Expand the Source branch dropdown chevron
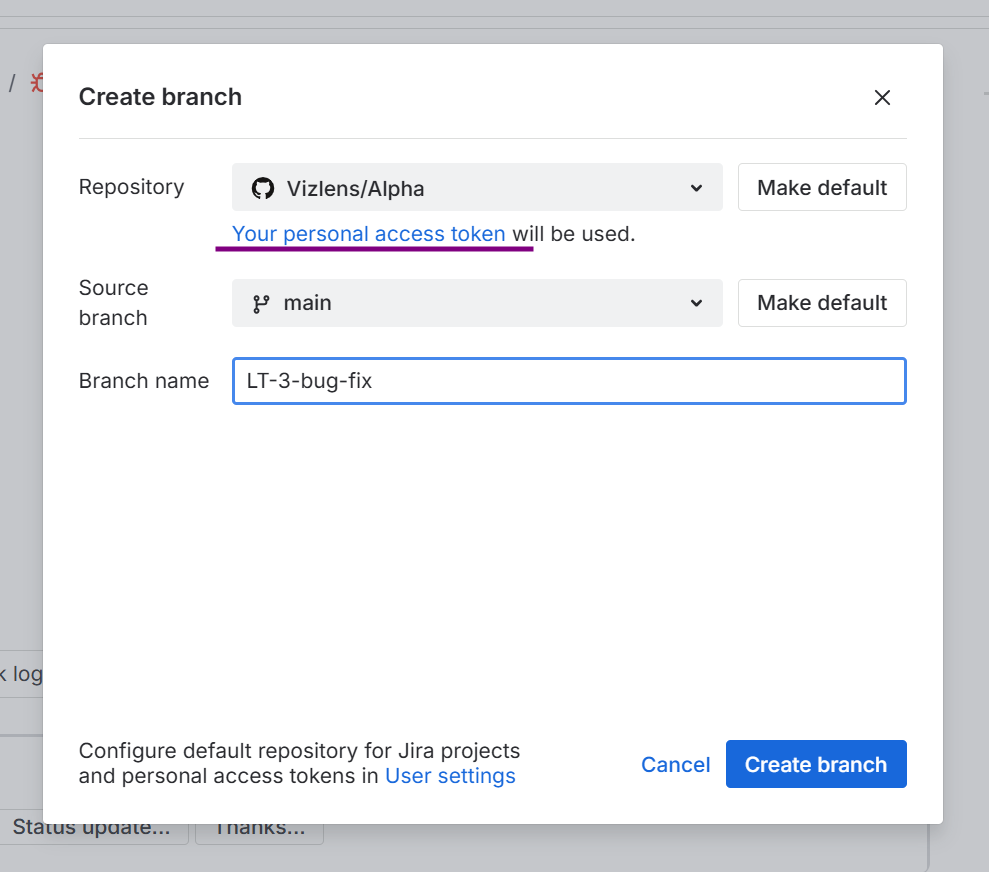 point(697,303)
